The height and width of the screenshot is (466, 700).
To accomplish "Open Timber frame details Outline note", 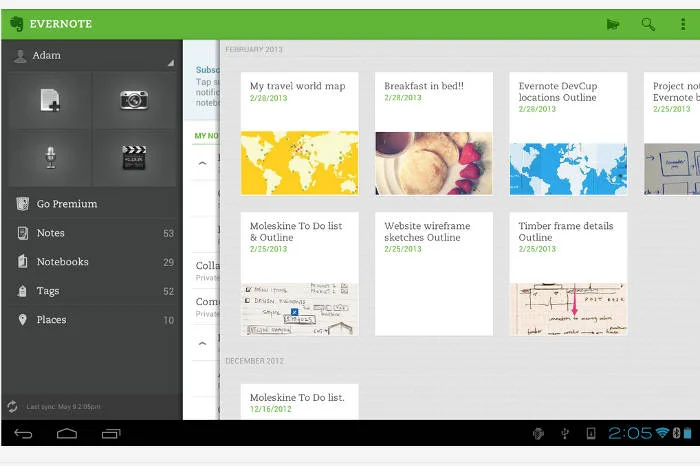I will (568, 274).
